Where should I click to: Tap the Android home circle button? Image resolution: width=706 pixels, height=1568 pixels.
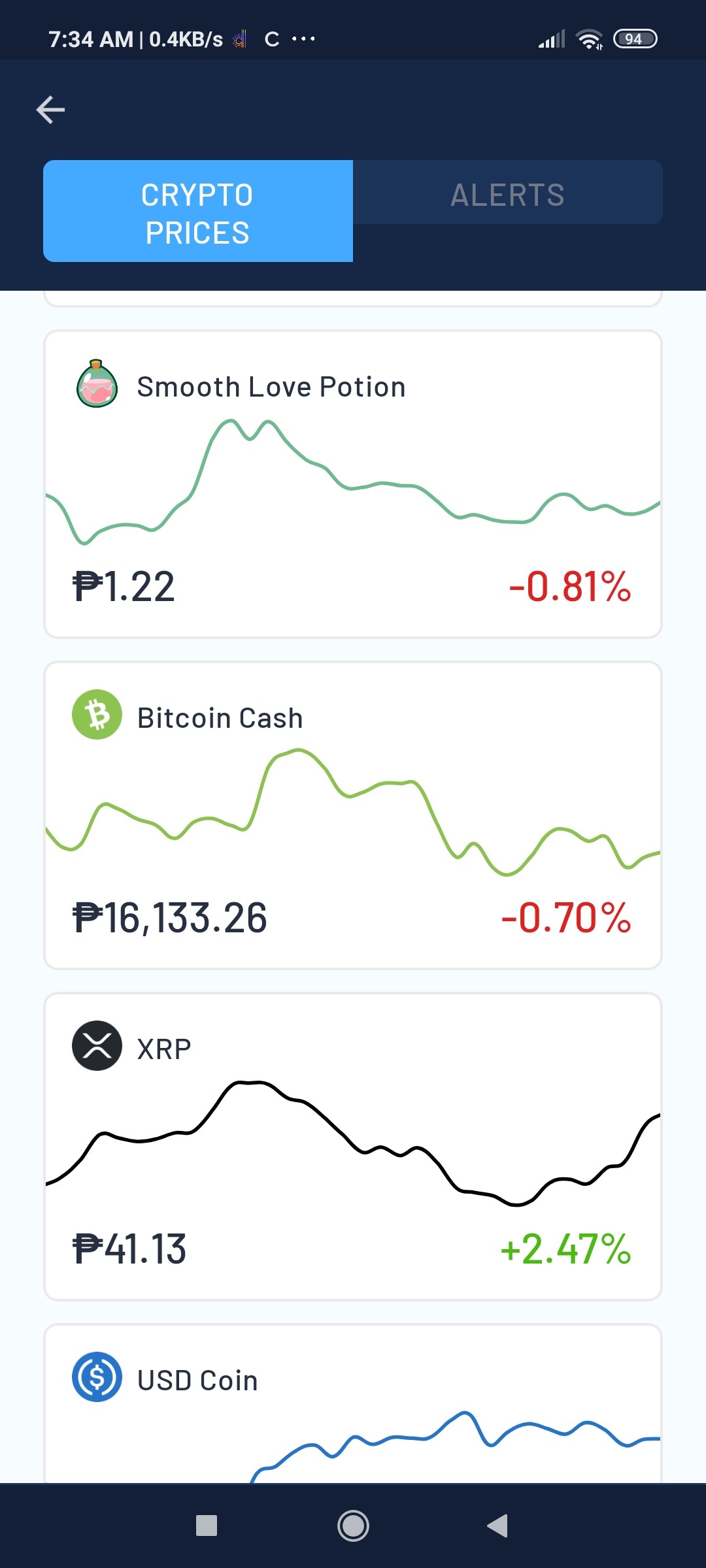(353, 1526)
